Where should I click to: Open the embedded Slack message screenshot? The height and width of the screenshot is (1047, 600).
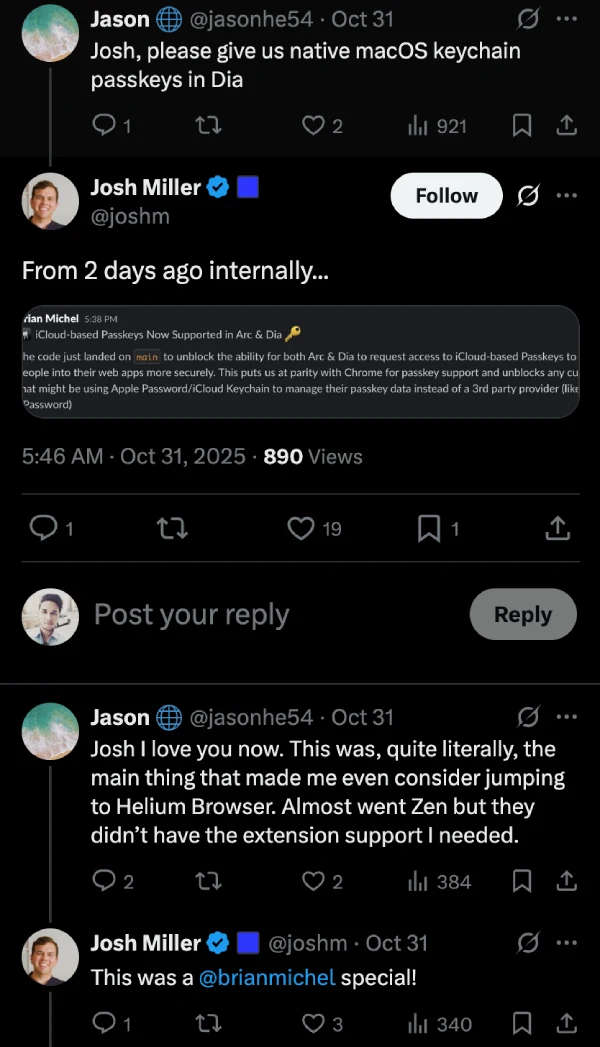[x=300, y=364]
